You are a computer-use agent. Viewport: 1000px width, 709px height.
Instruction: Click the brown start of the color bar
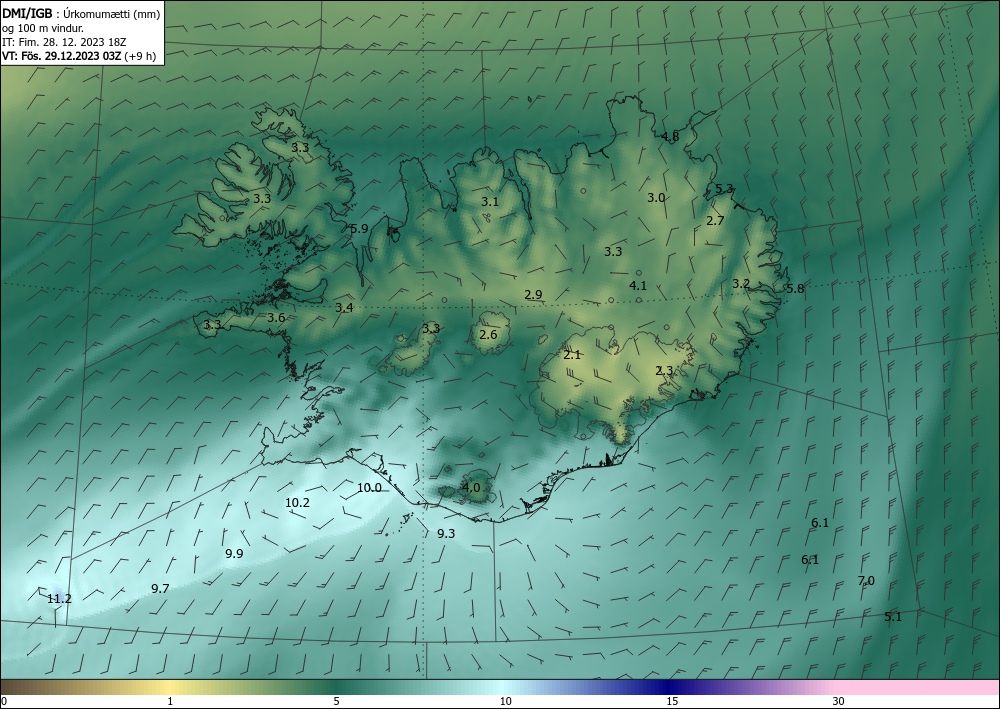[19, 687]
